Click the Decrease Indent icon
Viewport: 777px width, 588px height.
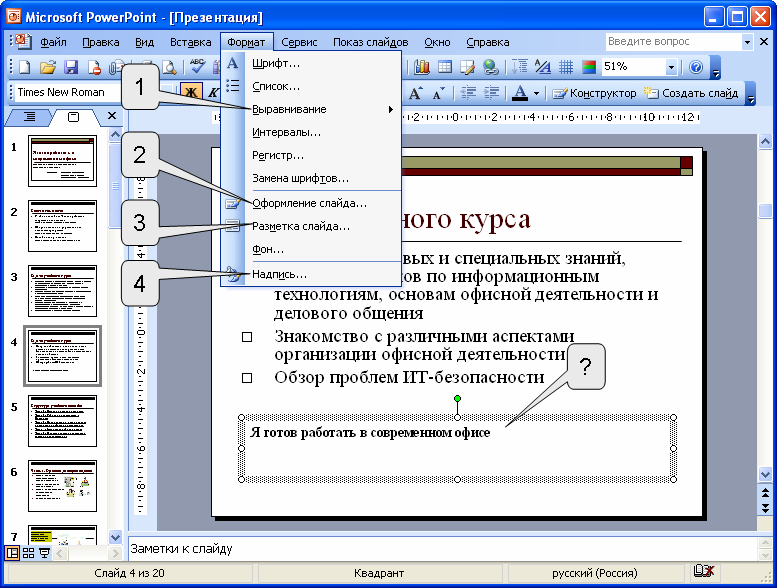point(468,93)
